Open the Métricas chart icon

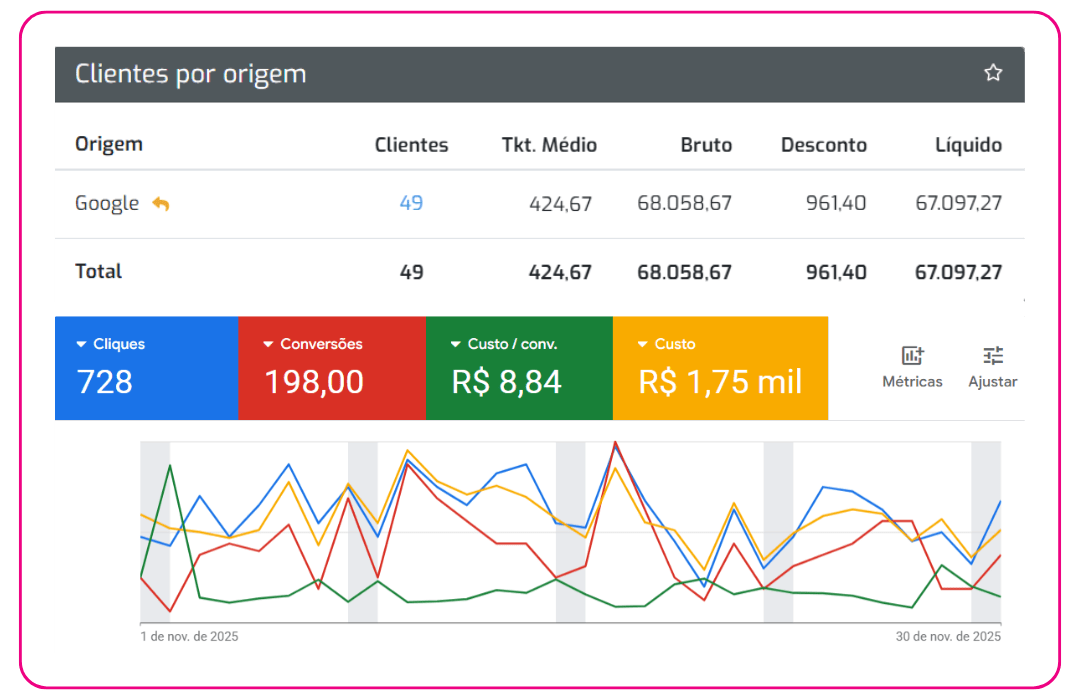coord(912,356)
